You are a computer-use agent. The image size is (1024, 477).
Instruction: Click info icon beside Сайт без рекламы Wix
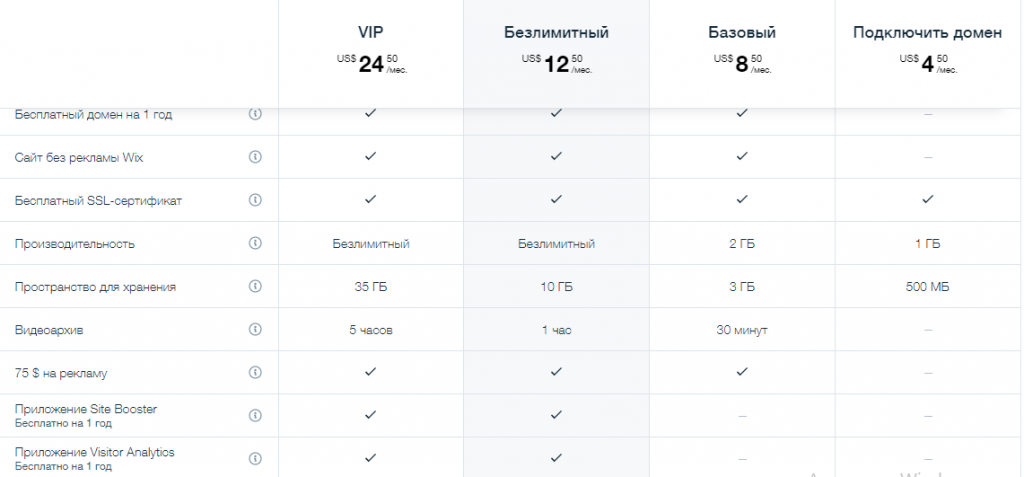pos(255,157)
